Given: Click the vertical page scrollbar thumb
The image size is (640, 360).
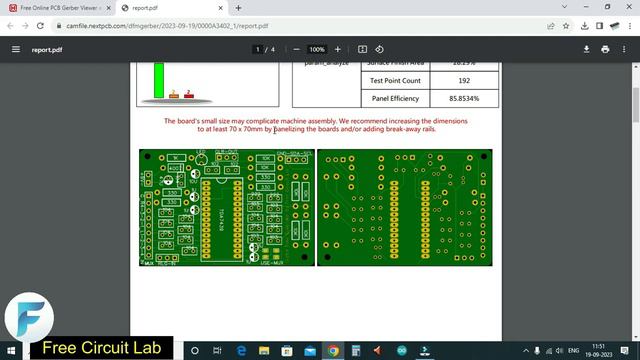Looking at the screenshot, I should pyautogui.click(x=636, y=104).
